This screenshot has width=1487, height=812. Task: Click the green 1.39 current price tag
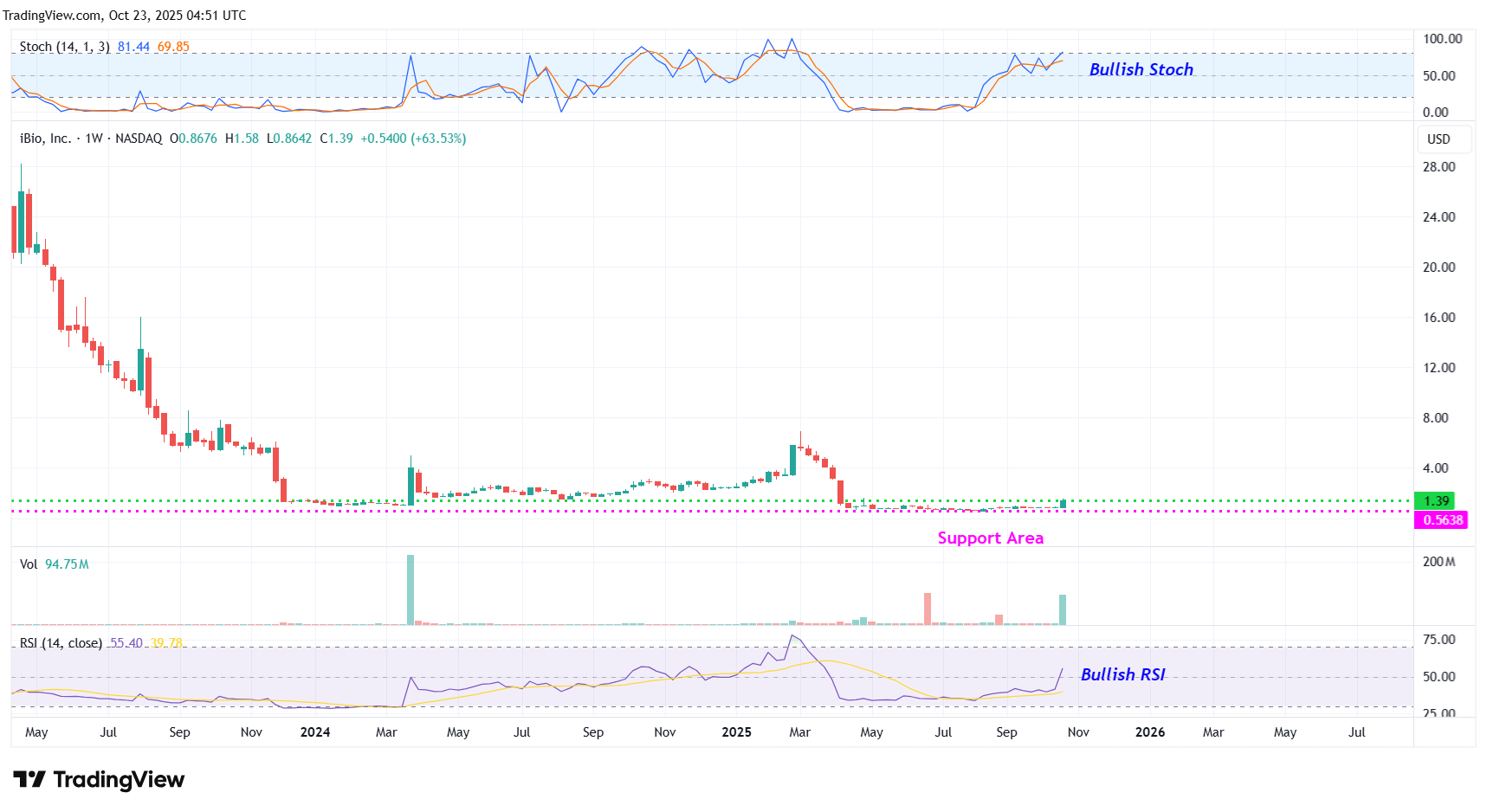click(x=1434, y=501)
